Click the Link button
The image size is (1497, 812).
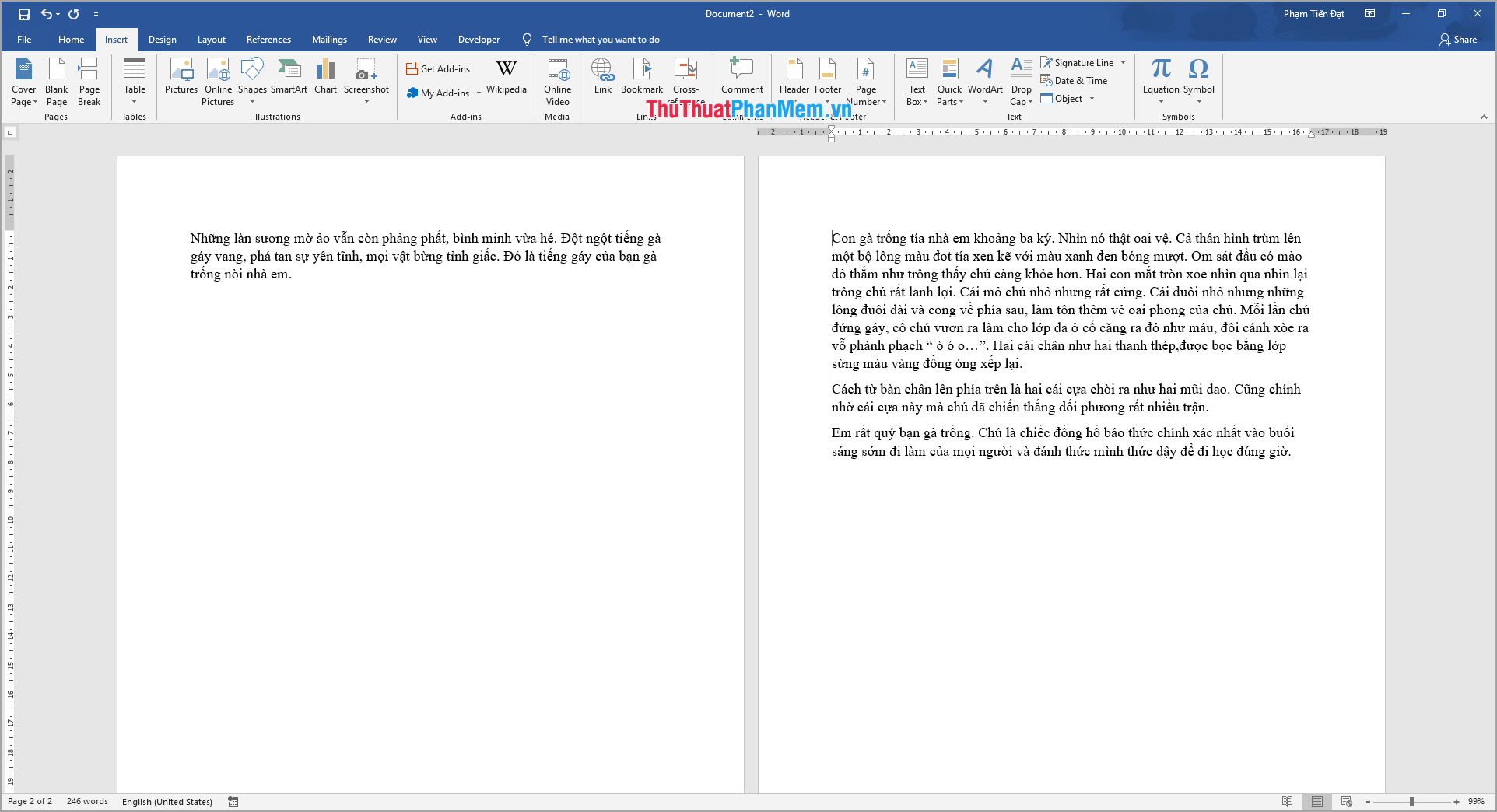603,76
